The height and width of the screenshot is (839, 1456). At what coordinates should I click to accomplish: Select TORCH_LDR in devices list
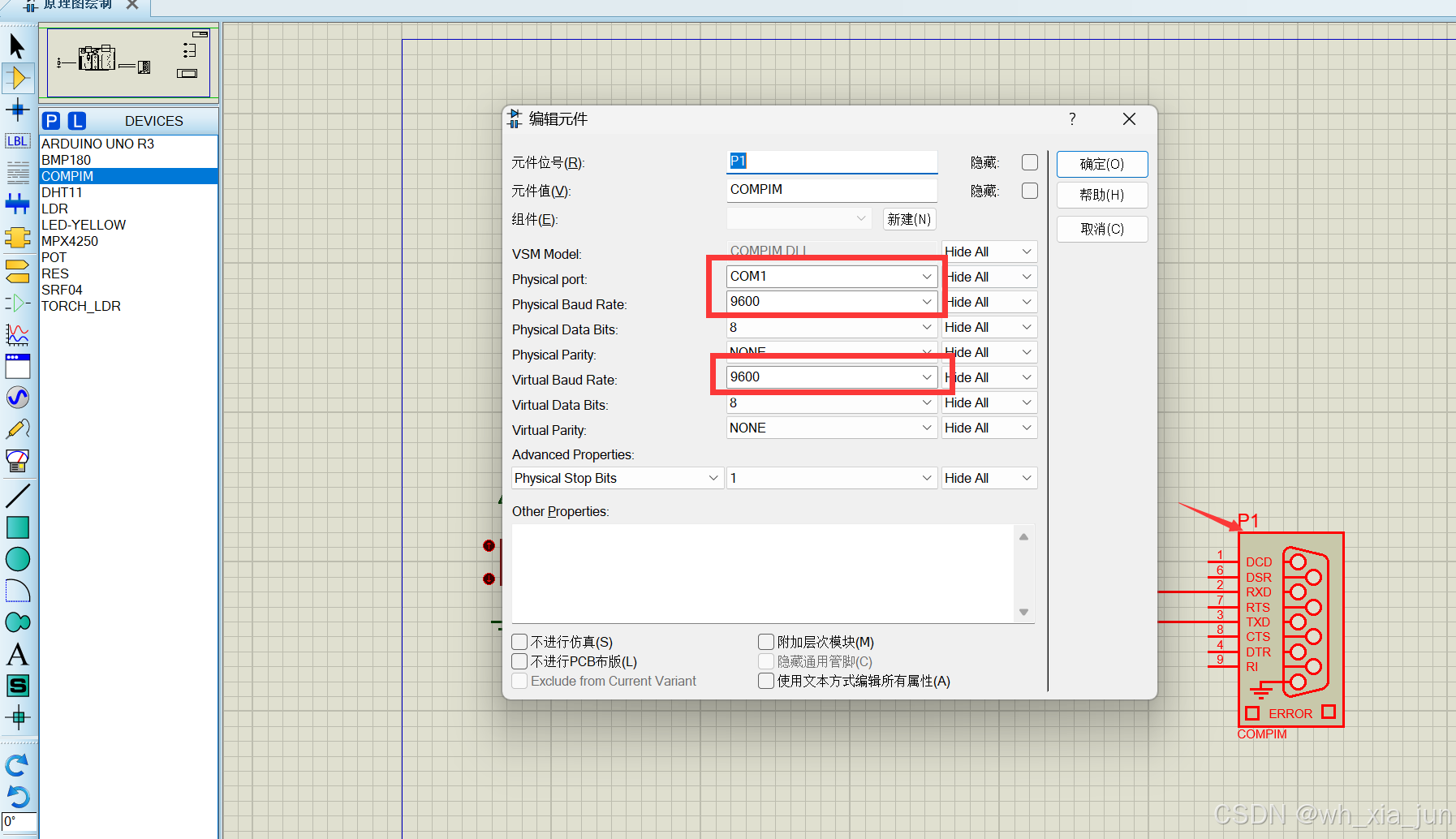128,306
